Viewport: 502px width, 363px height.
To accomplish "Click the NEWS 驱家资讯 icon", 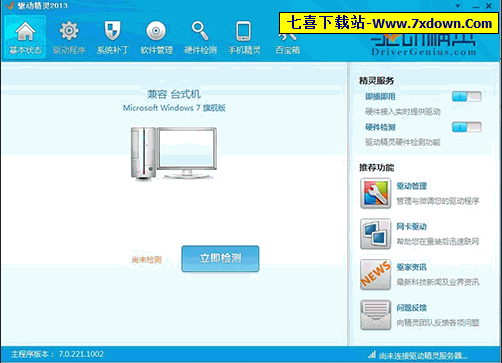I will (375, 275).
